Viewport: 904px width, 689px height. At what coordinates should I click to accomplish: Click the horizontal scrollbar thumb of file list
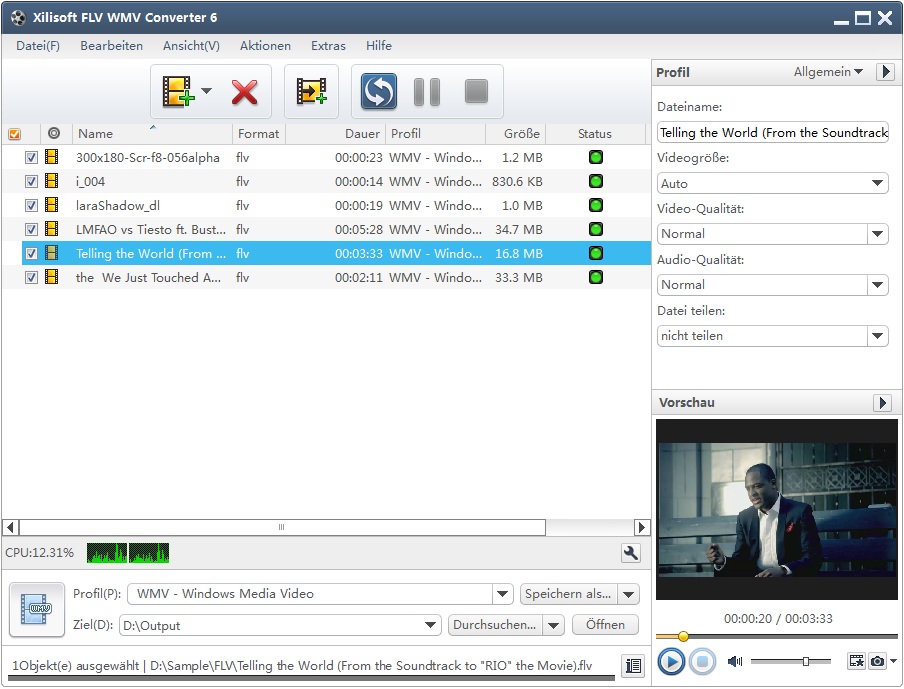[x=282, y=527]
